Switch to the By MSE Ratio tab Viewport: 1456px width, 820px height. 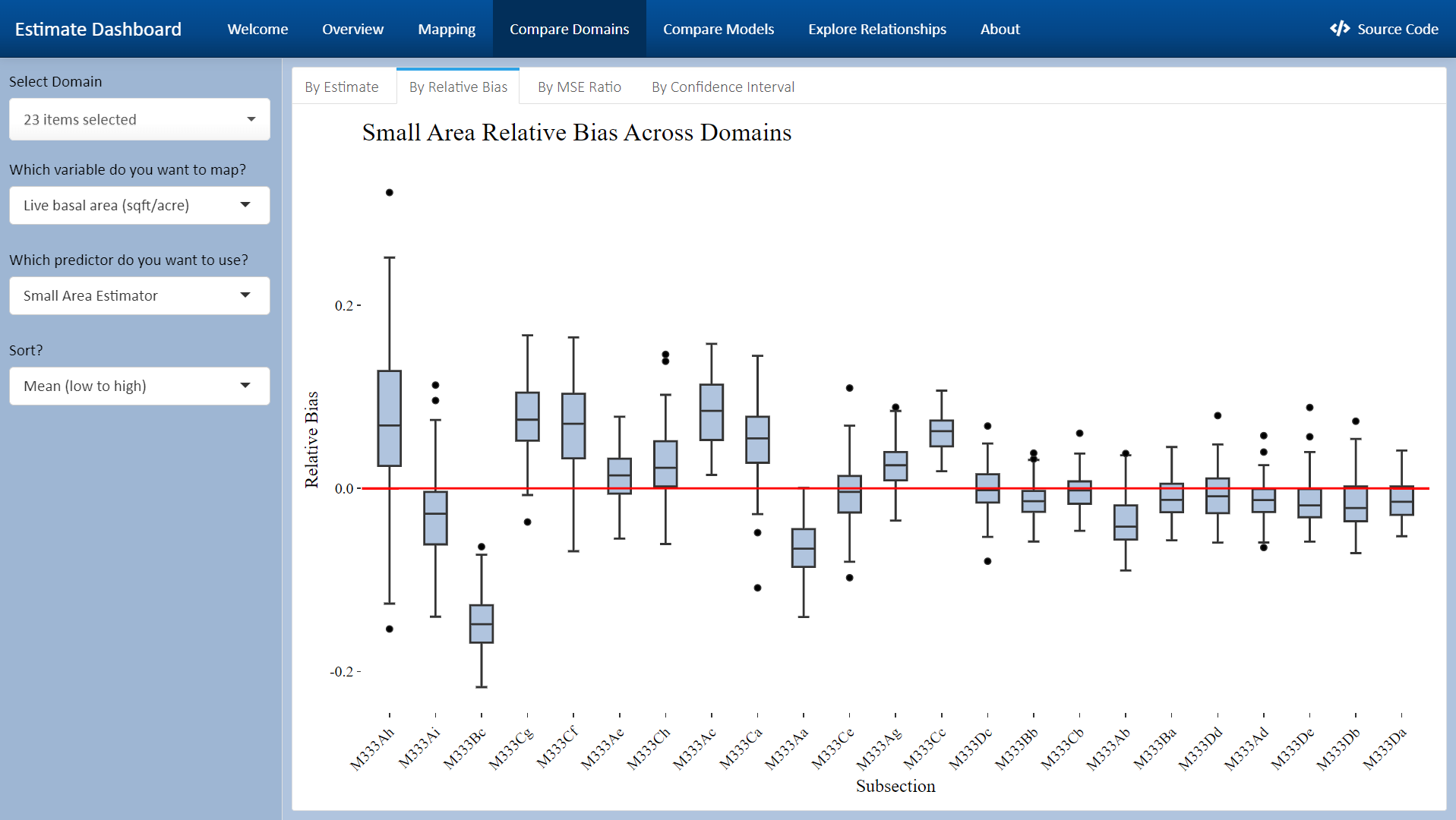[x=580, y=87]
